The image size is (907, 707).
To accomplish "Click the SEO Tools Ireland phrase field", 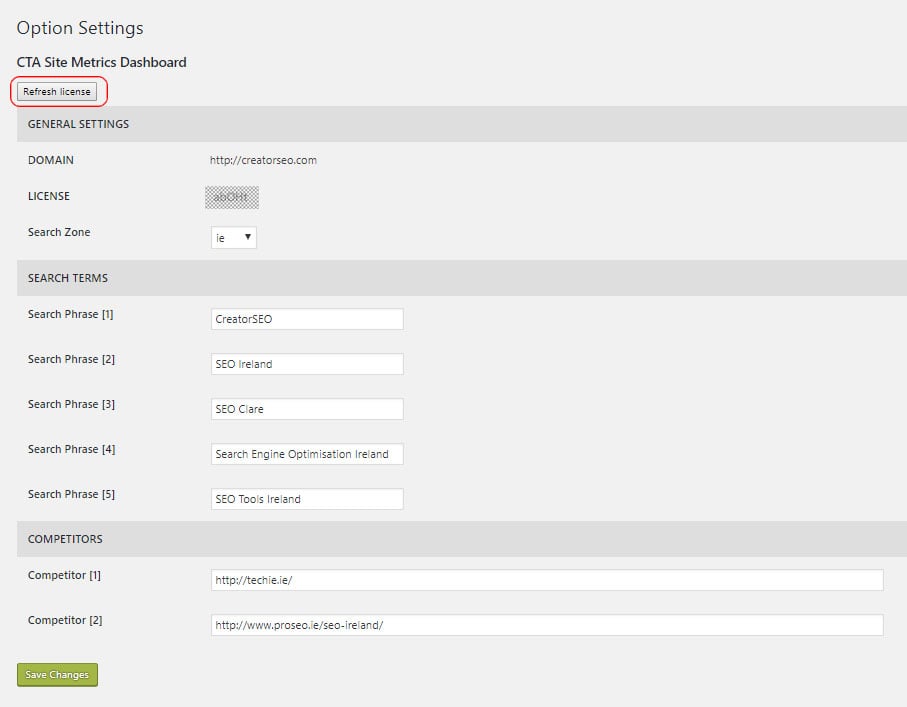I will [x=306, y=498].
